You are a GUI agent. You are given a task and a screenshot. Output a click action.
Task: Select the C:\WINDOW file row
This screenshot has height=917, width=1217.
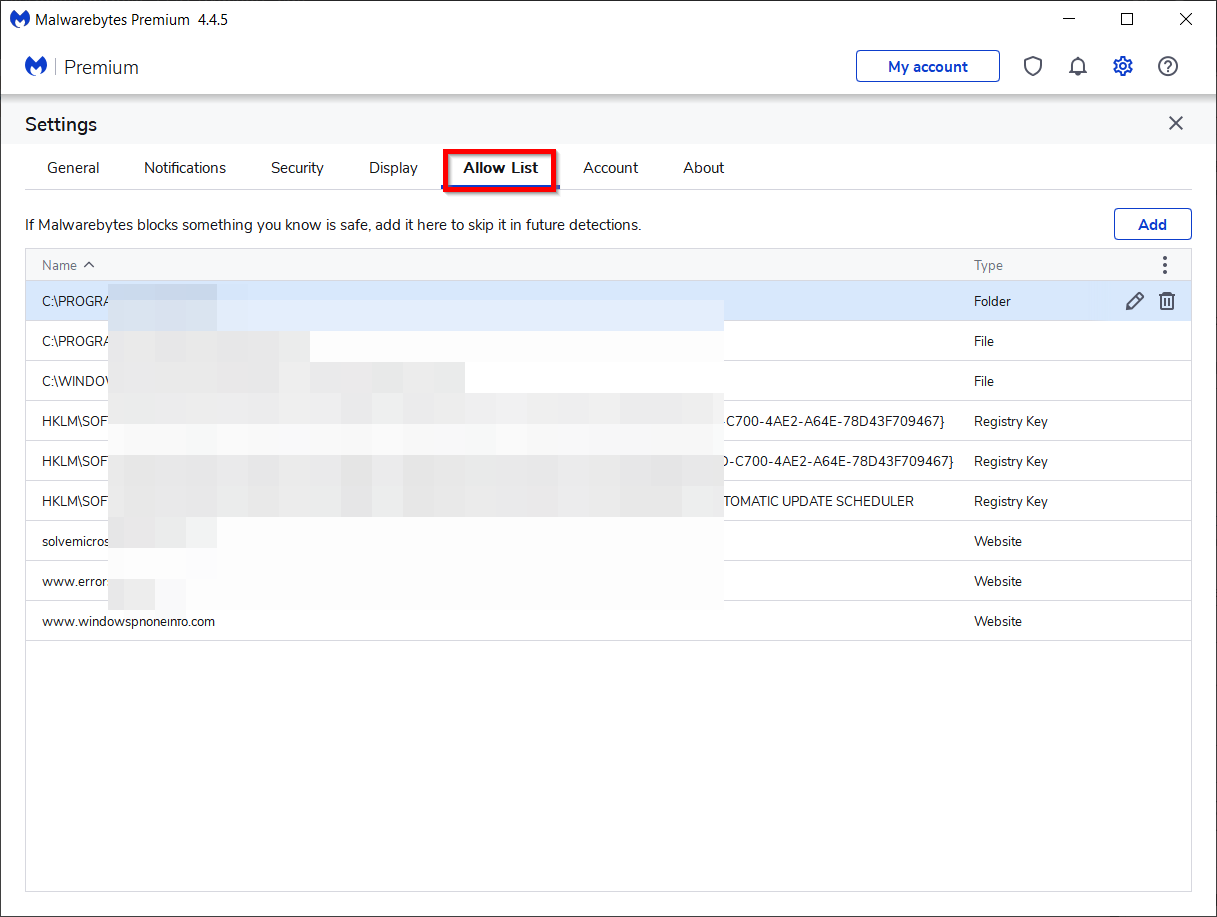(608, 381)
